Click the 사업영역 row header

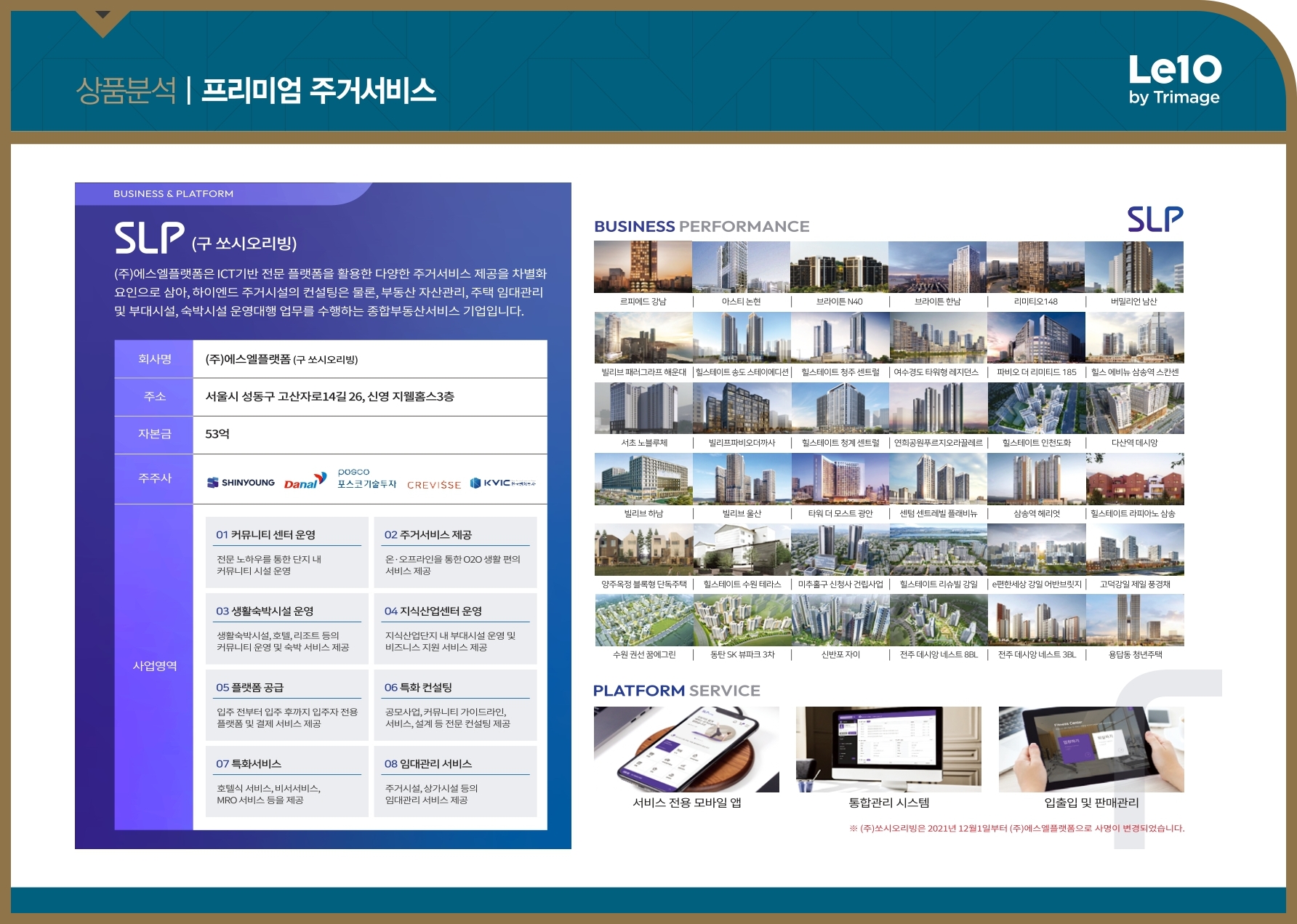point(154,666)
